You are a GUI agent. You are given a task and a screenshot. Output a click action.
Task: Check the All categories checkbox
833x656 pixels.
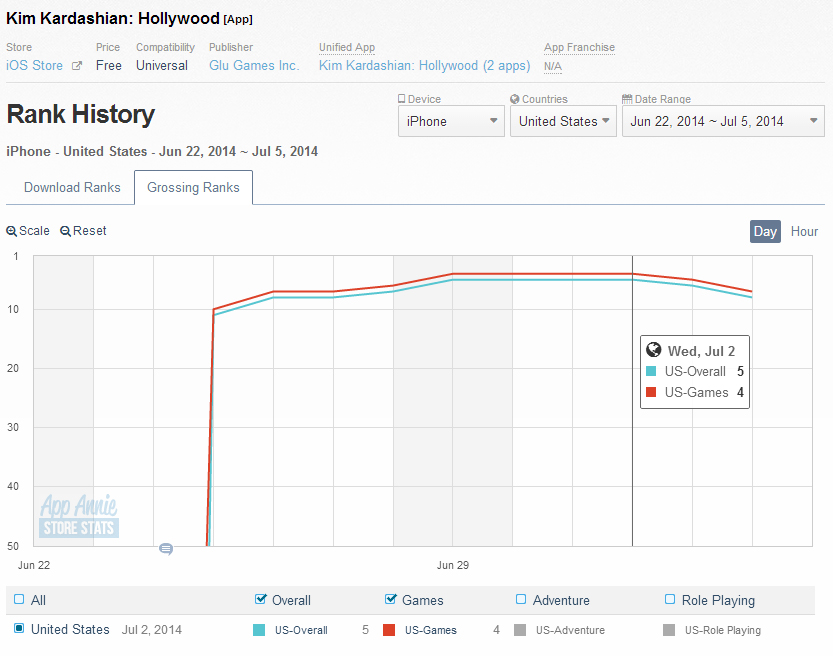tap(19, 599)
